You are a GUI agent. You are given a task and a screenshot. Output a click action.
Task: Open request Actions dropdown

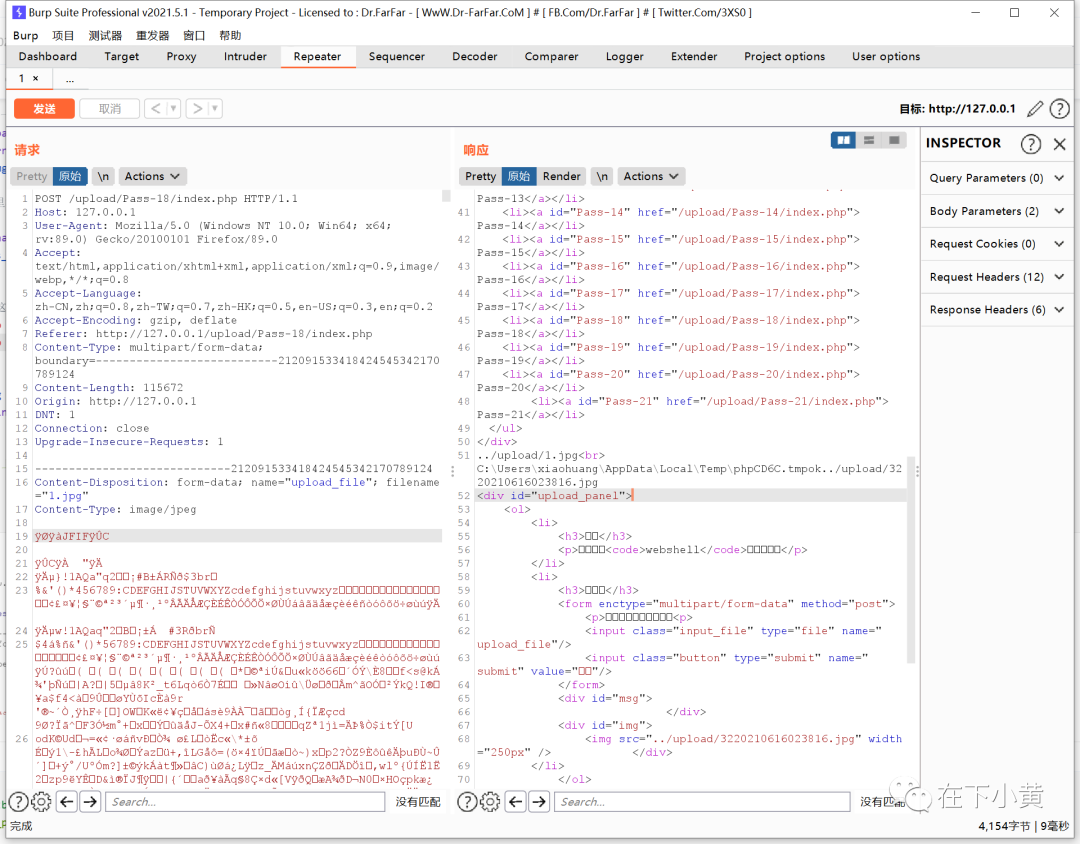coord(153,176)
